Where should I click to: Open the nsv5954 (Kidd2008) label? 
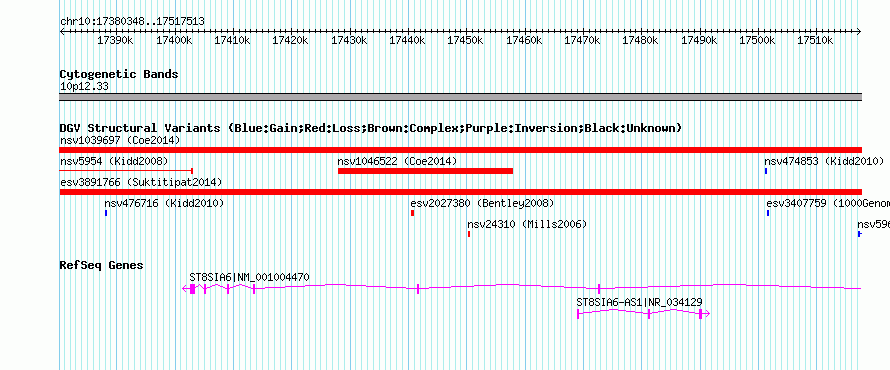(x=114, y=161)
